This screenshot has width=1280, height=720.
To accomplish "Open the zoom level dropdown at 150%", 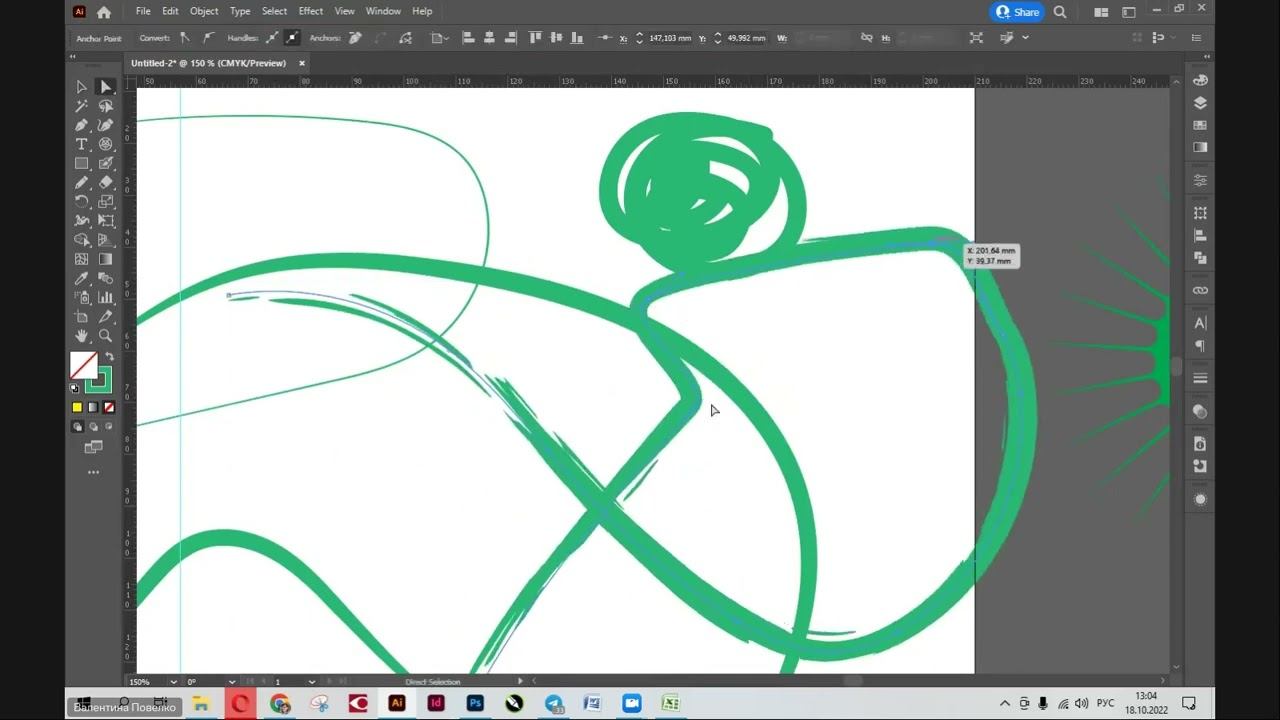I will [173, 682].
